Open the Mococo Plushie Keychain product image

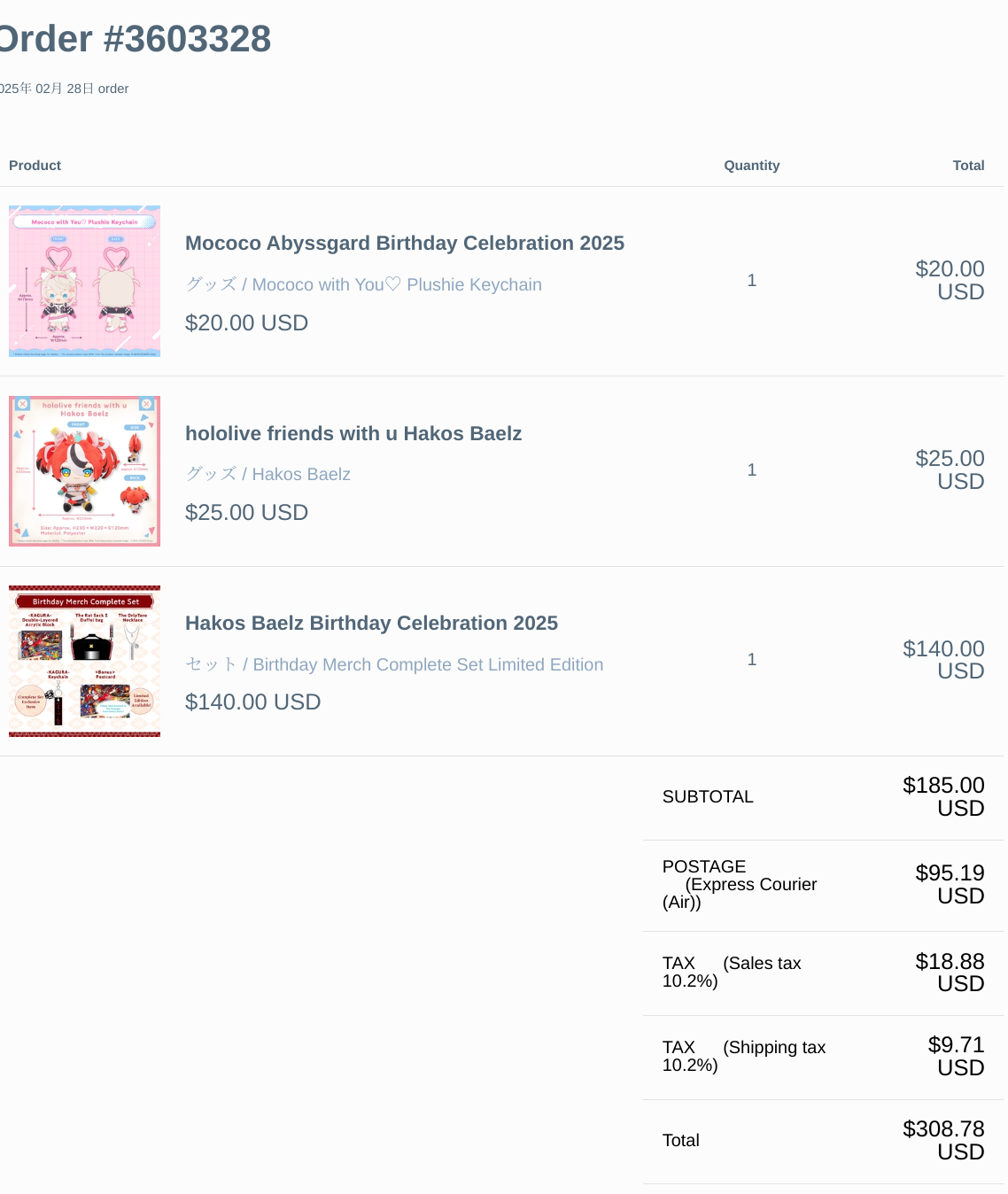[x=84, y=281]
